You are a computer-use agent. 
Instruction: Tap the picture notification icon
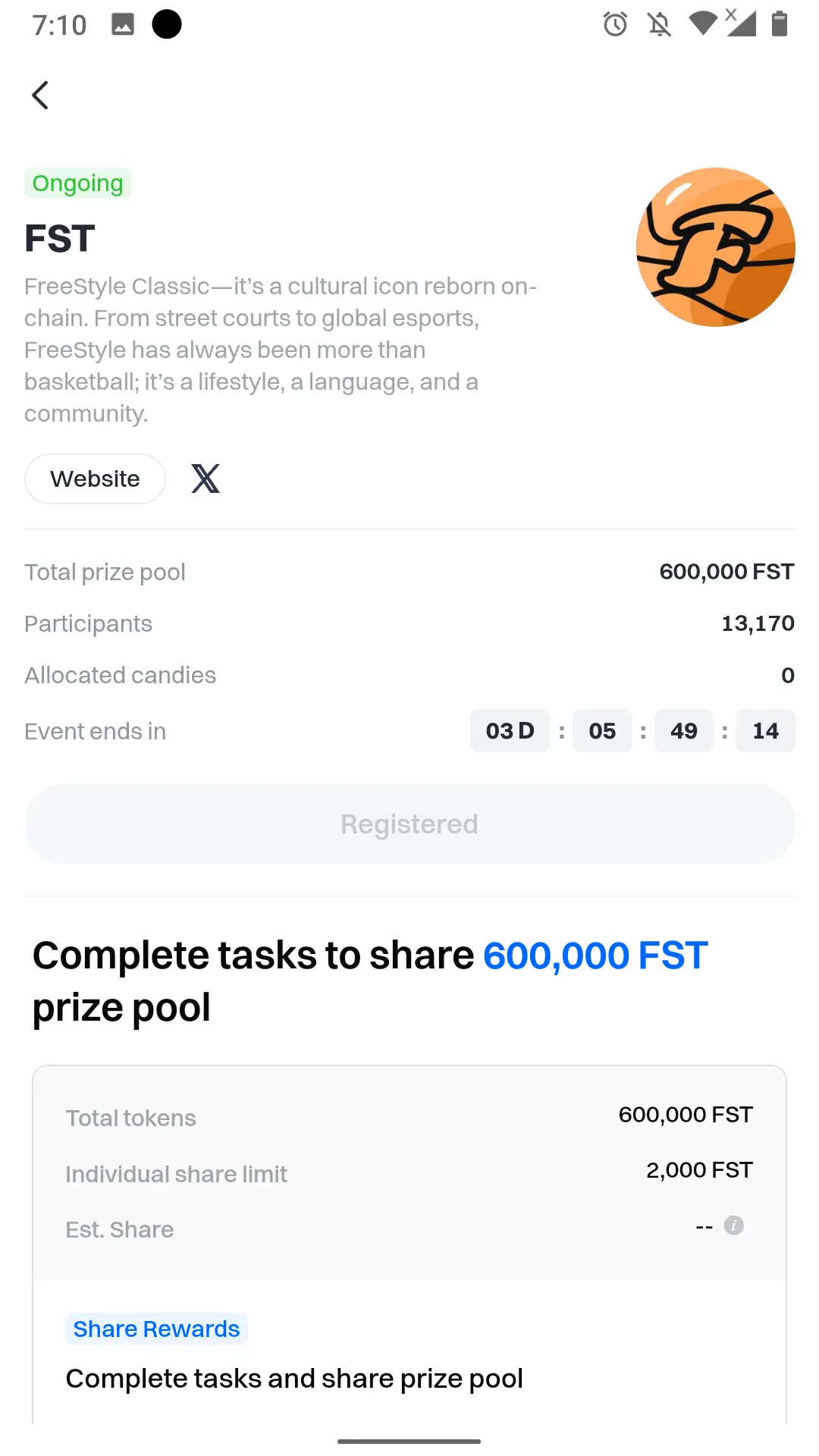point(123,24)
